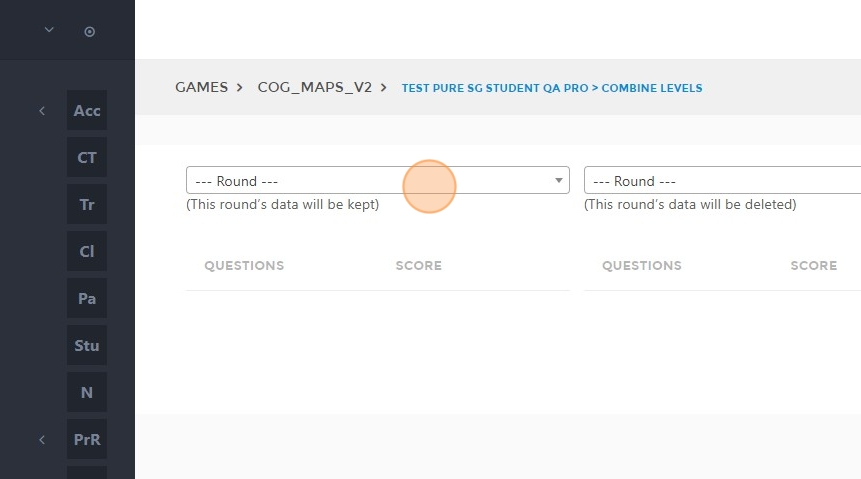Select the N sidebar icon

coord(87,392)
